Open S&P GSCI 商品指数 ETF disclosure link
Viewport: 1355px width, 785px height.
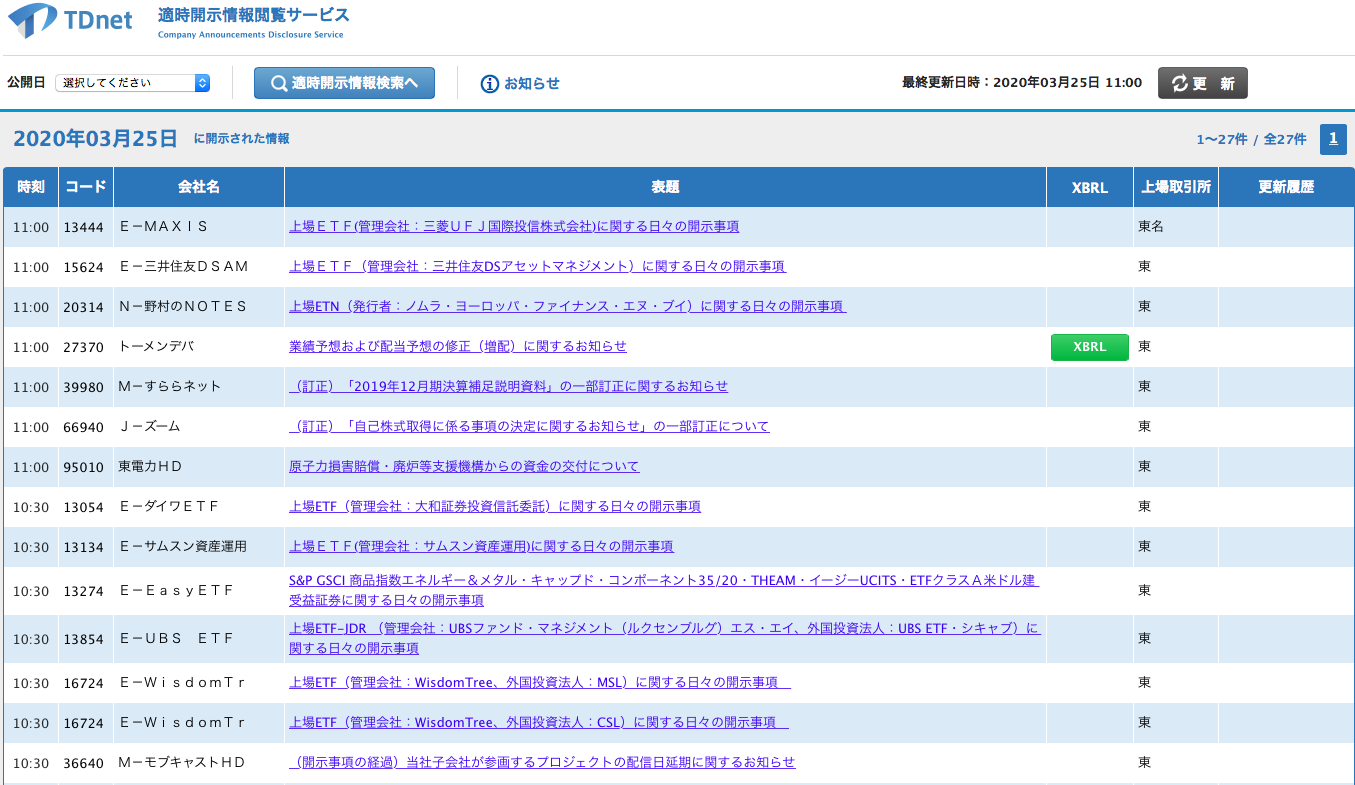click(x=664, y=591)
